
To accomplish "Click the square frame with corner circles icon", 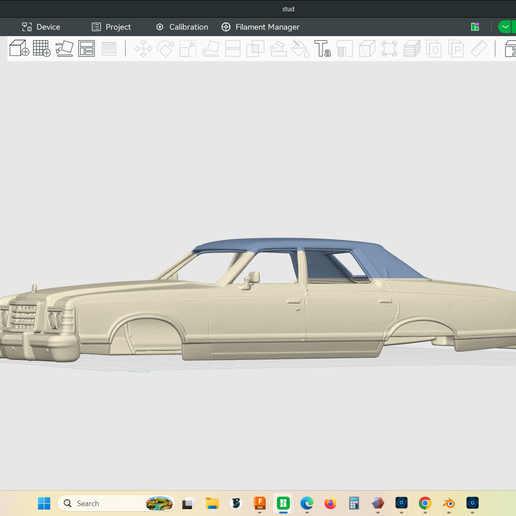I will 389,49.
